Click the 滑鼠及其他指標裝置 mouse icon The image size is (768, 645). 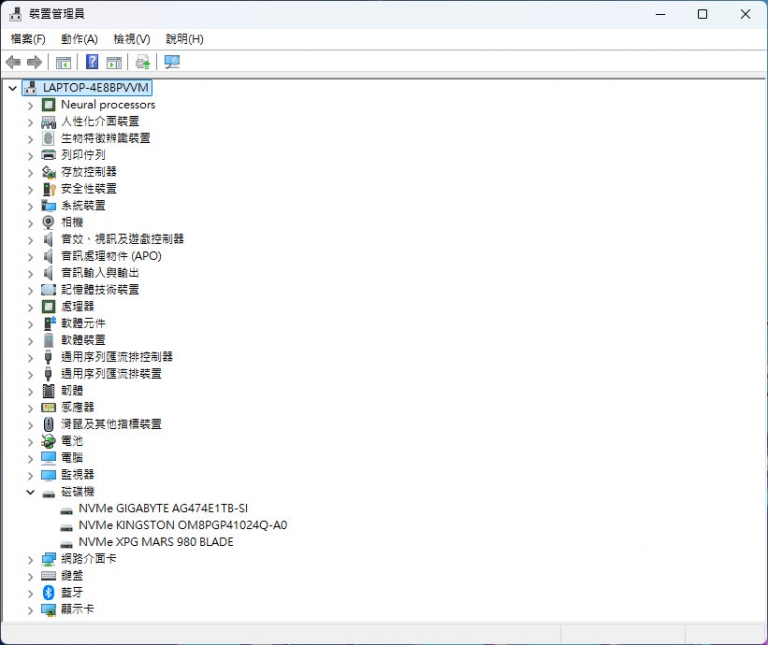click(x=48, y=424)
